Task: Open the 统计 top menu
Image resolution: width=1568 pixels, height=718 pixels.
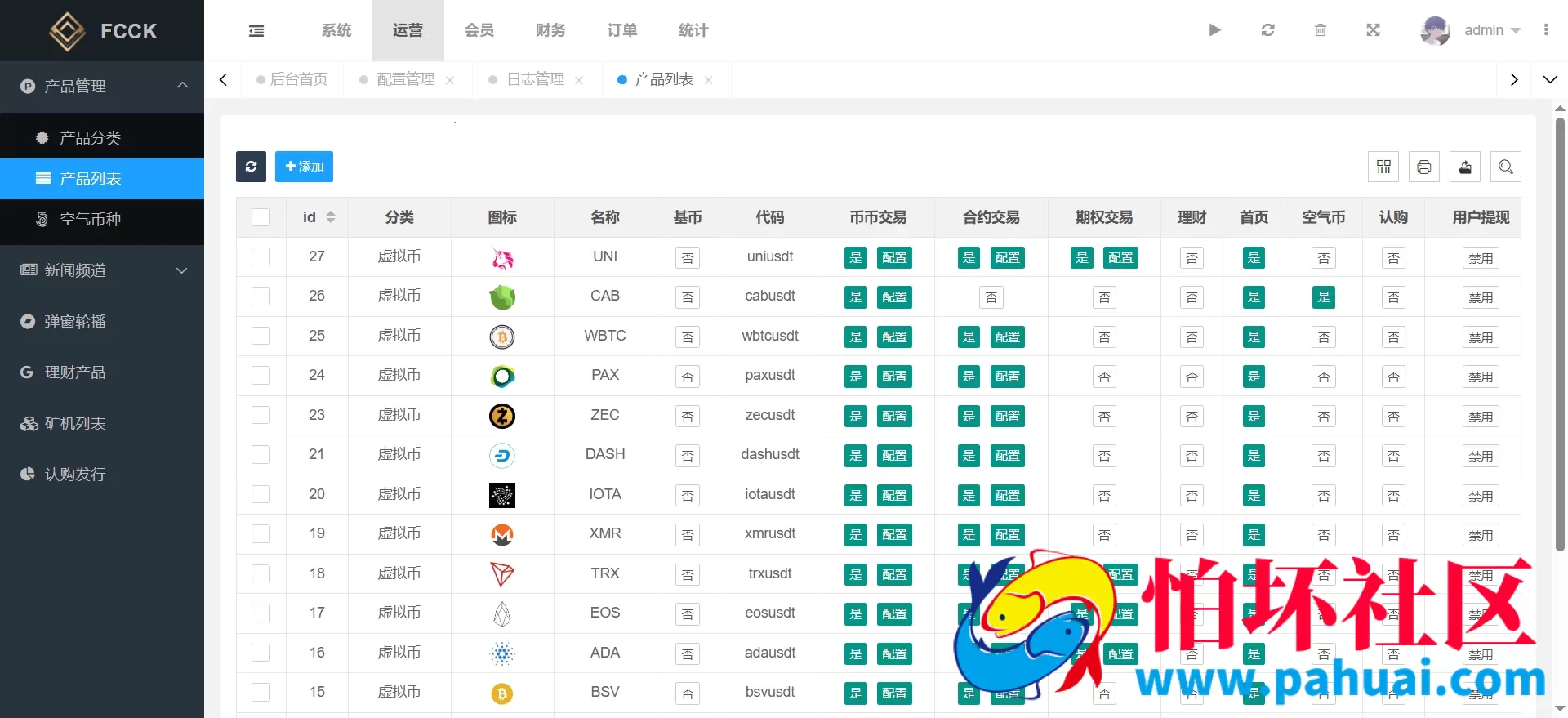Action: [x=693, y=30]
